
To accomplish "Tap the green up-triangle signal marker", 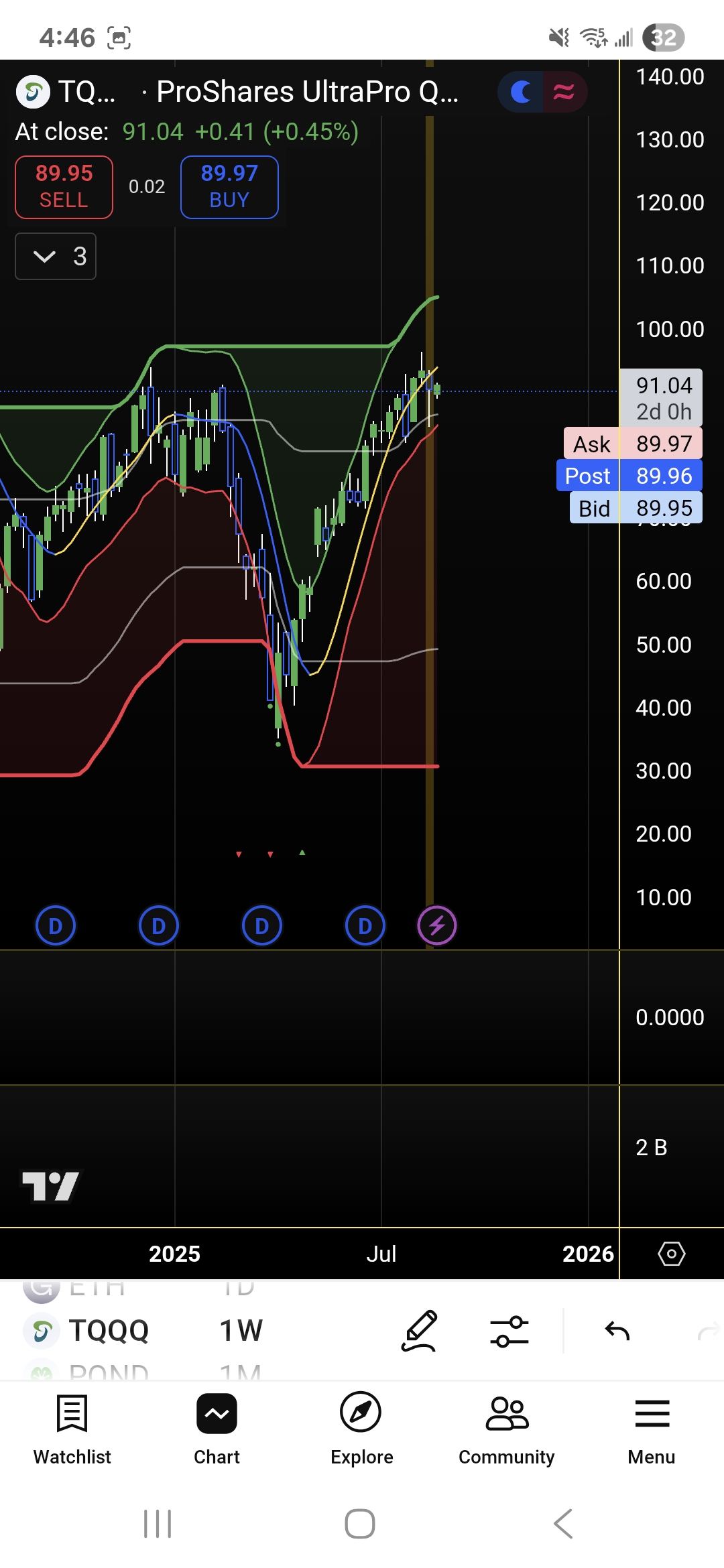I will click(302, 853).
